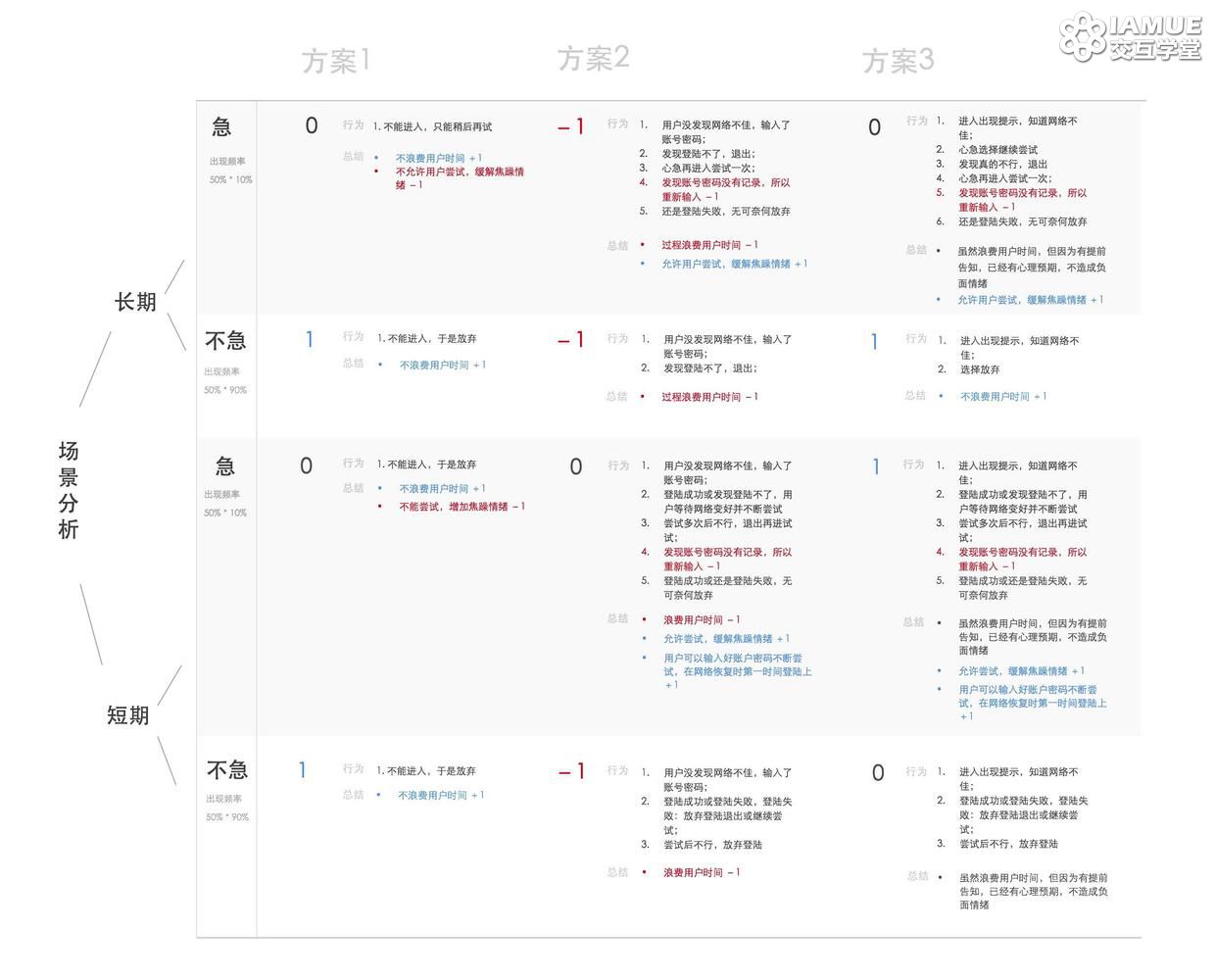
Task: Click the red "不允许用户尝试，缓解焦躁情绪 -1" line
Action: point(461,178)
